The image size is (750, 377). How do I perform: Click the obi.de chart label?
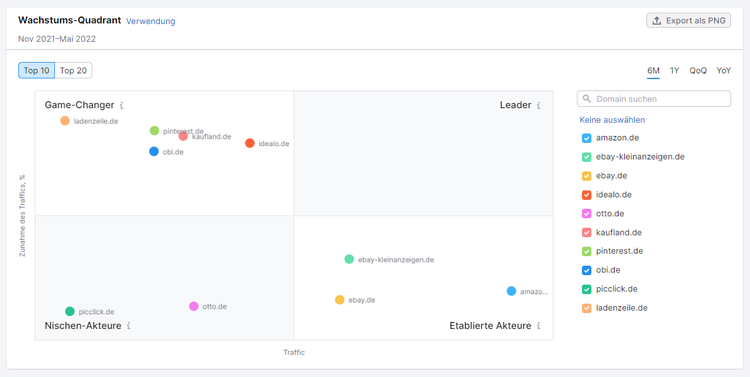click(173, 152)
